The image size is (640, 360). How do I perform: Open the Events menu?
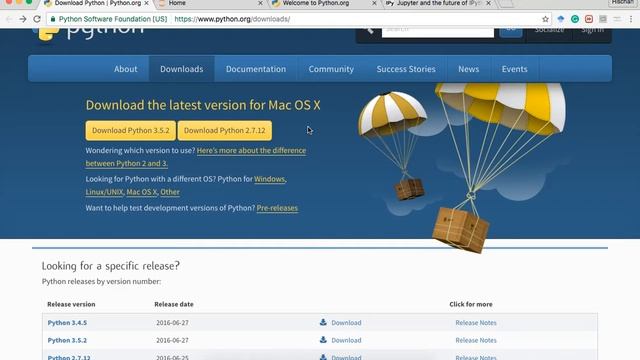point(515,69)
